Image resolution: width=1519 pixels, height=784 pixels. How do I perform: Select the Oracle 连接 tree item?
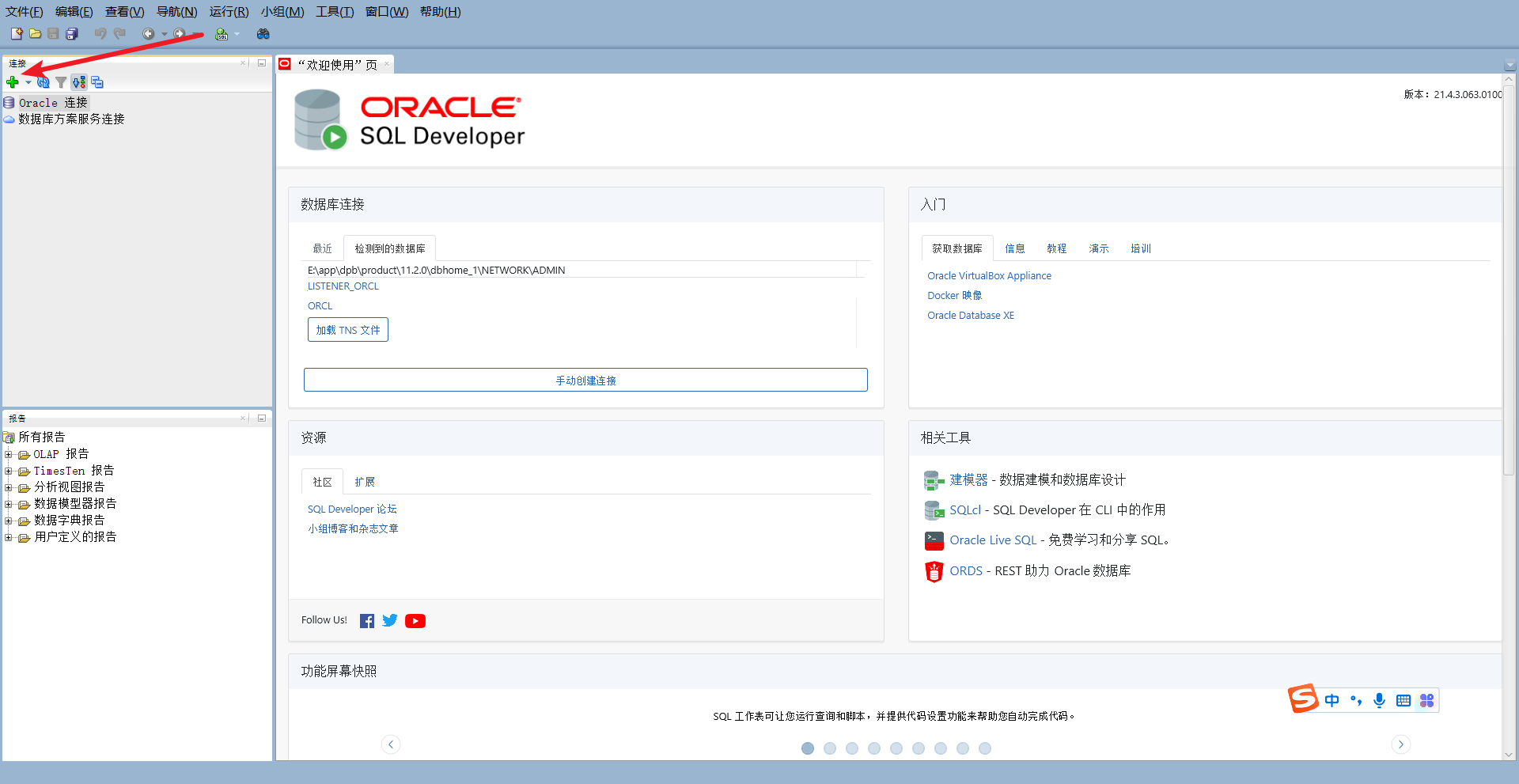pyautogui.click(x=53, y=103)
